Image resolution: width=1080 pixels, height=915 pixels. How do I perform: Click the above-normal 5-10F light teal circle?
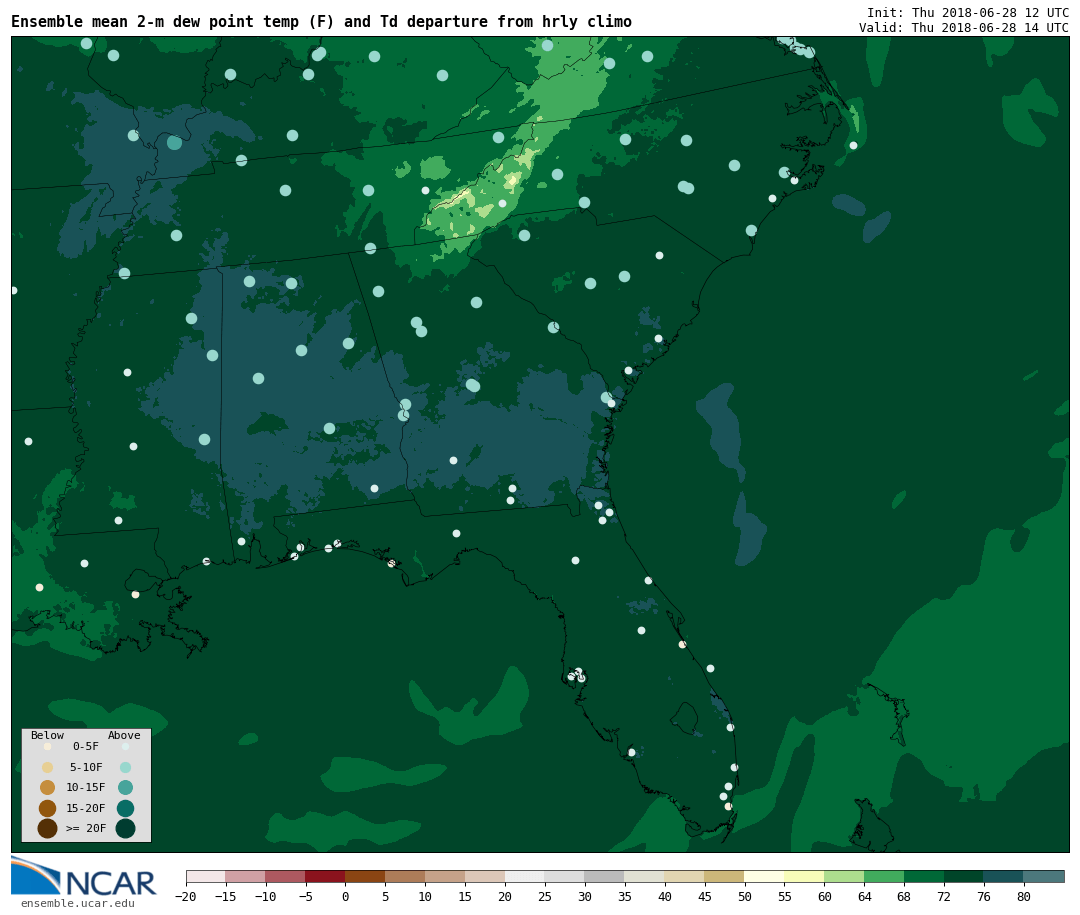tap(125, 768)
